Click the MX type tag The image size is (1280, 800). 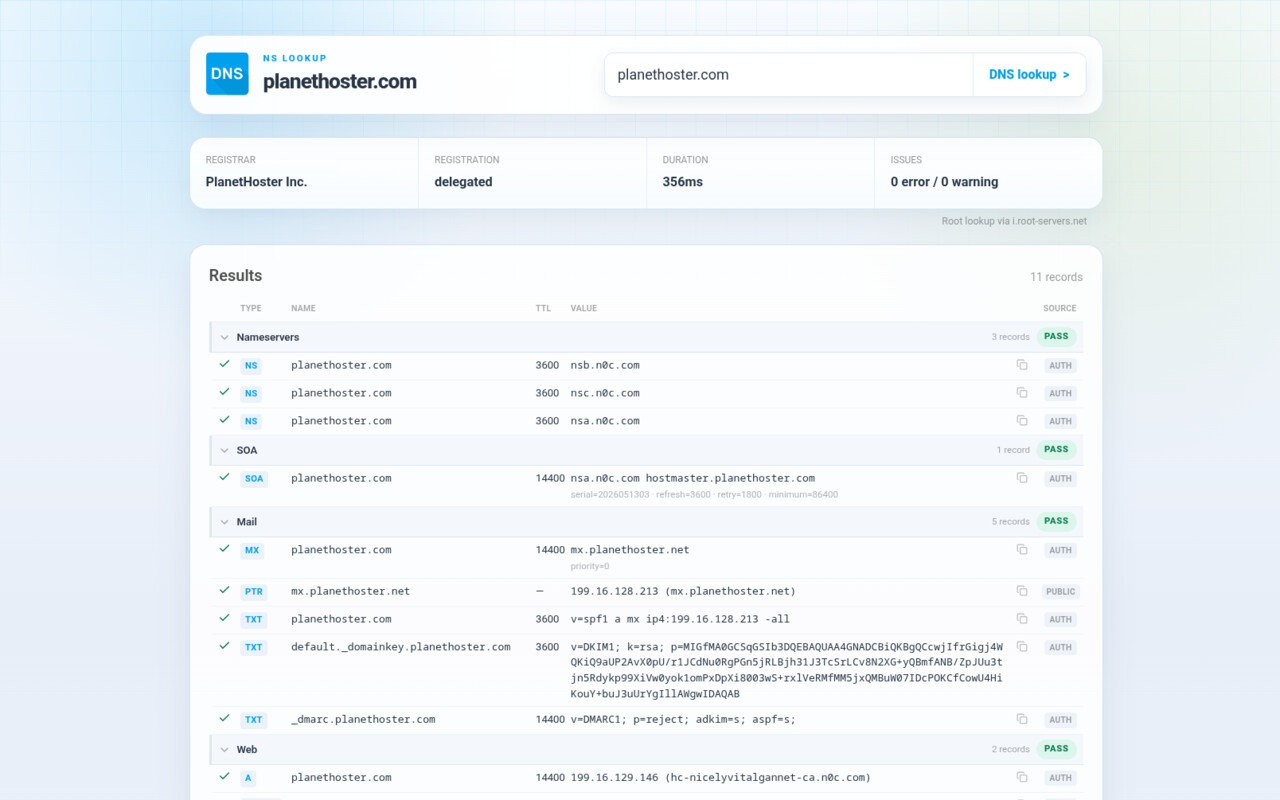tap(252, 550)
